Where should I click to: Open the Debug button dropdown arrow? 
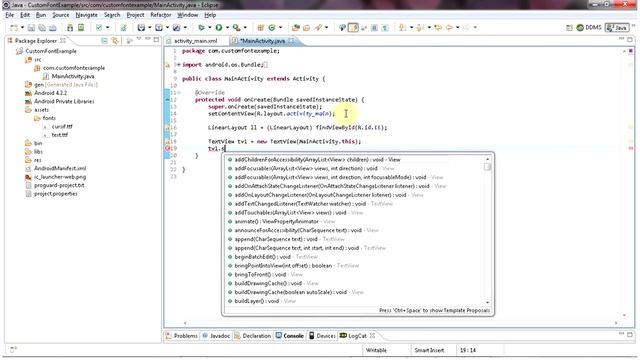[x=209, y=28]
